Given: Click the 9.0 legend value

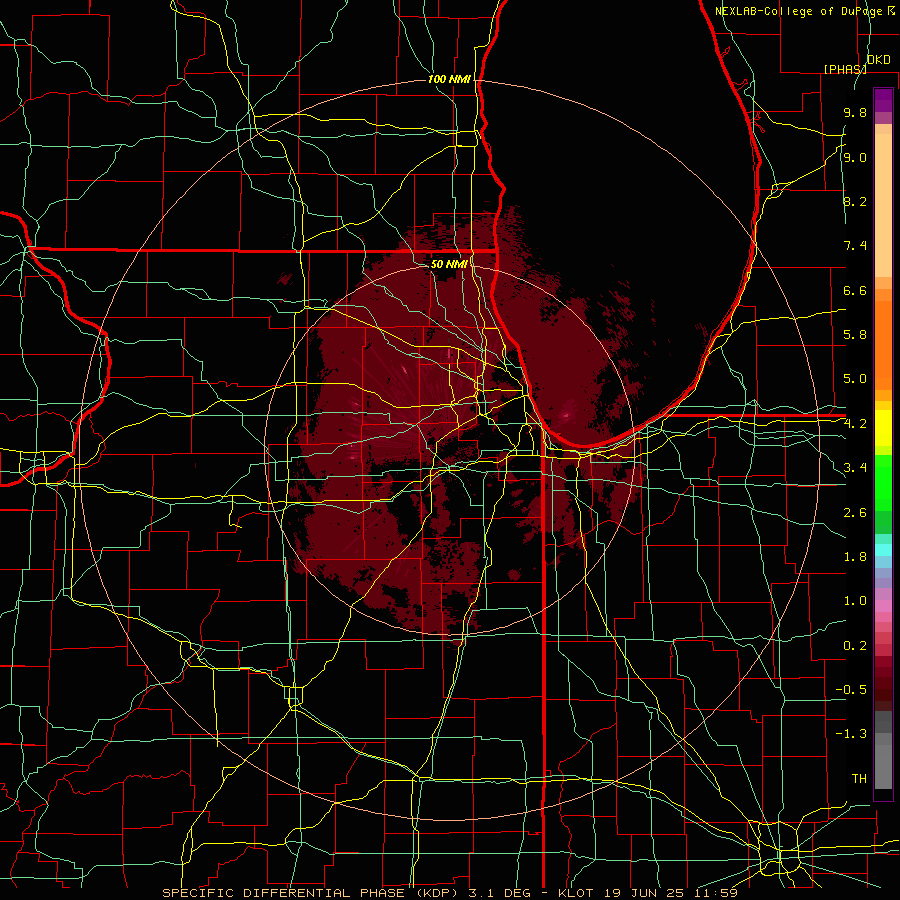Looking at the screenshot, I should point(855,157).
